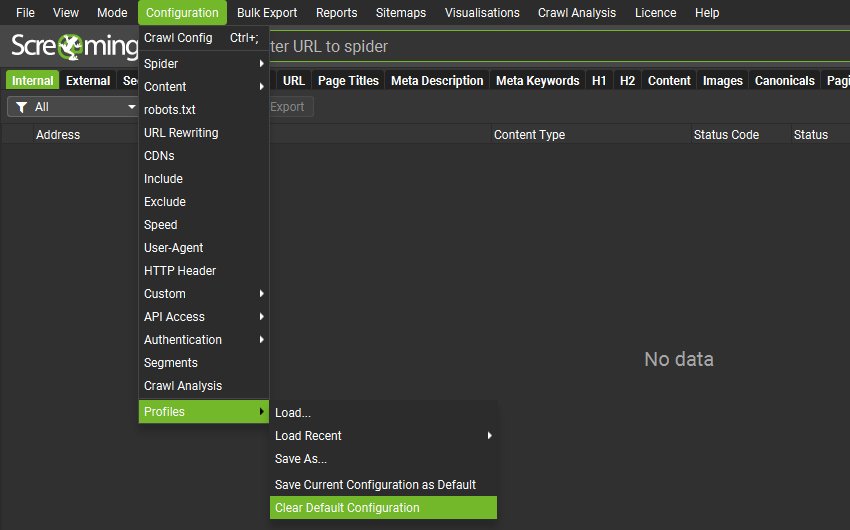Image resolution: width=850 pixels, height=530 pixels.
Task: Click the URL to spider input field
Action: click(x=559, y=47)
